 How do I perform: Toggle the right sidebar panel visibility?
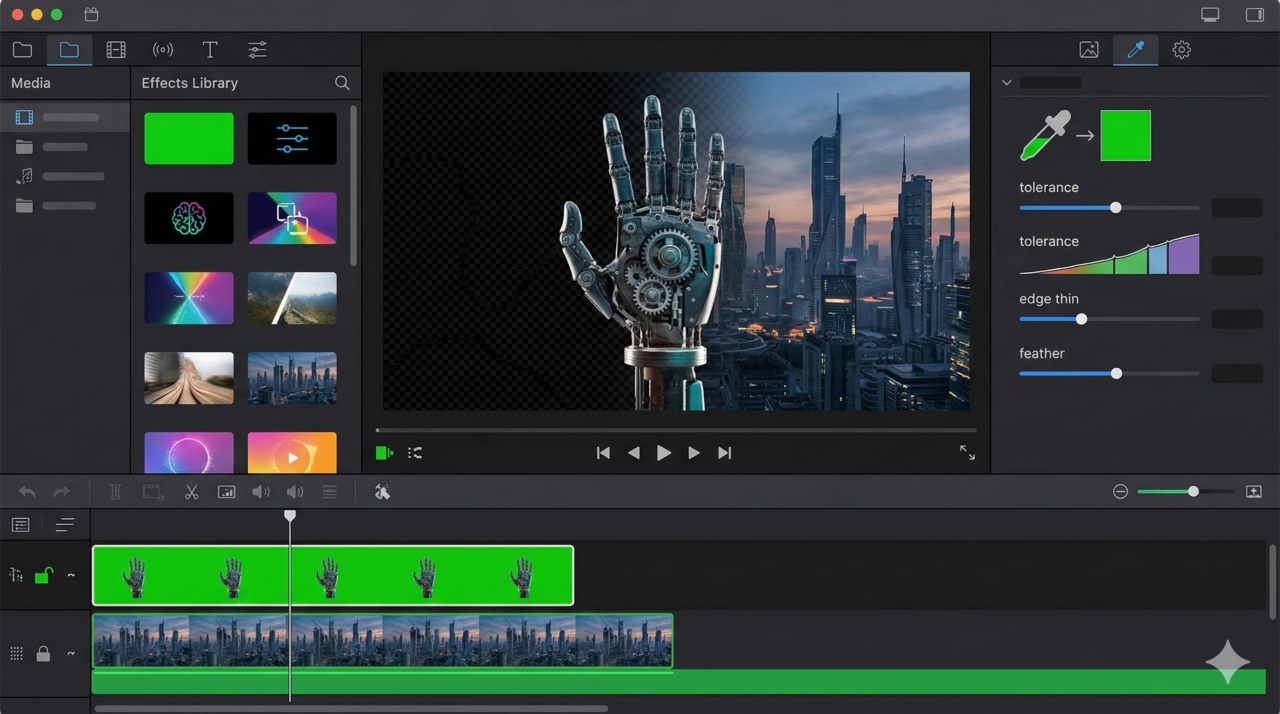tap(1254, 15)
